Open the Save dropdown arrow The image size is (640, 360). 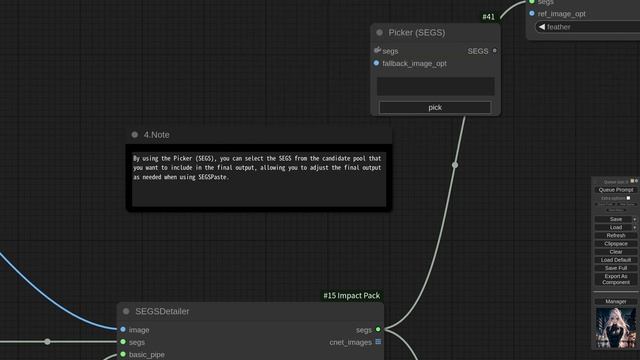tap(635, 219)
